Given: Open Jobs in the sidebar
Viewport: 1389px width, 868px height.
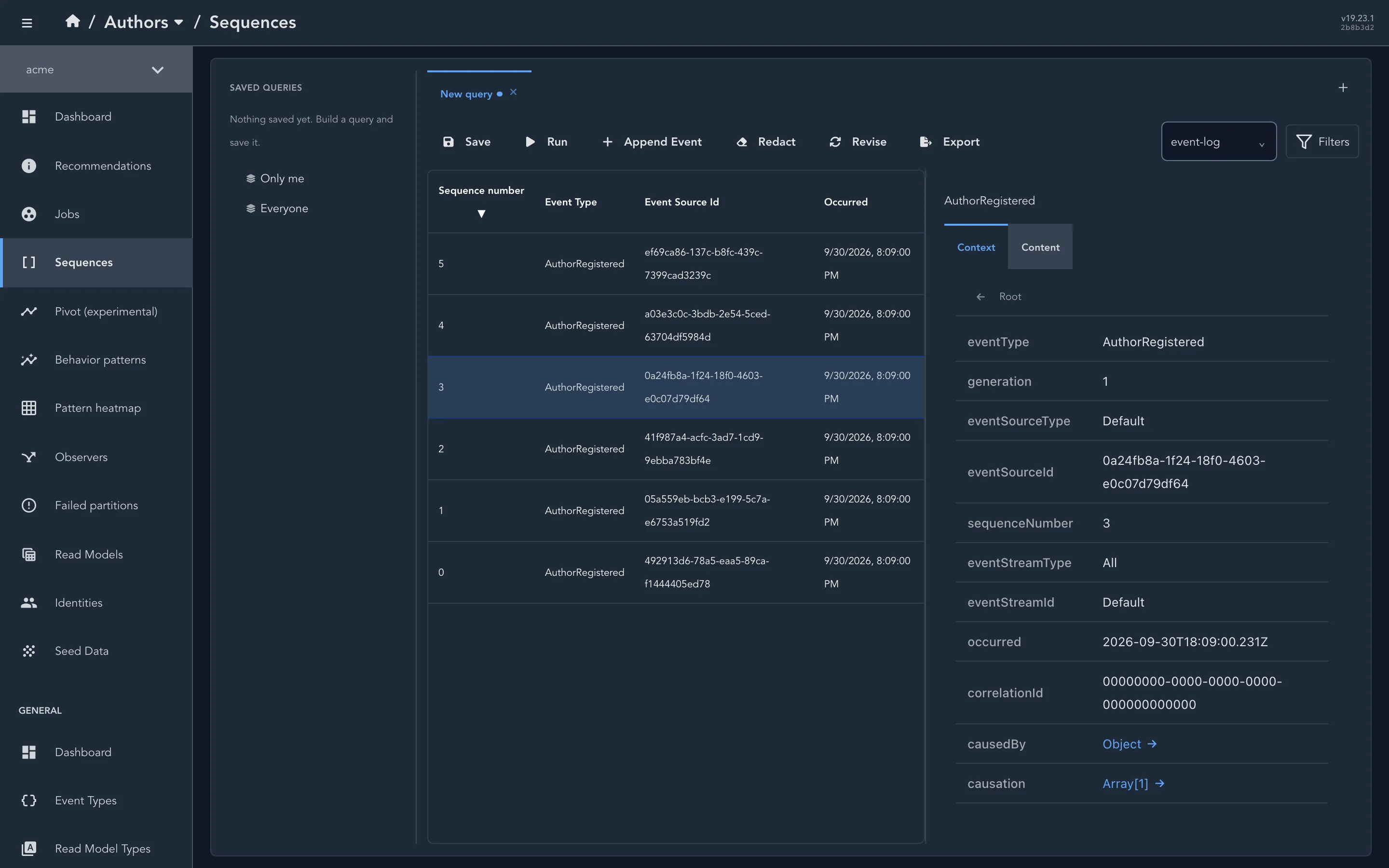Looking at the screenshot, I should pos(96,214).
